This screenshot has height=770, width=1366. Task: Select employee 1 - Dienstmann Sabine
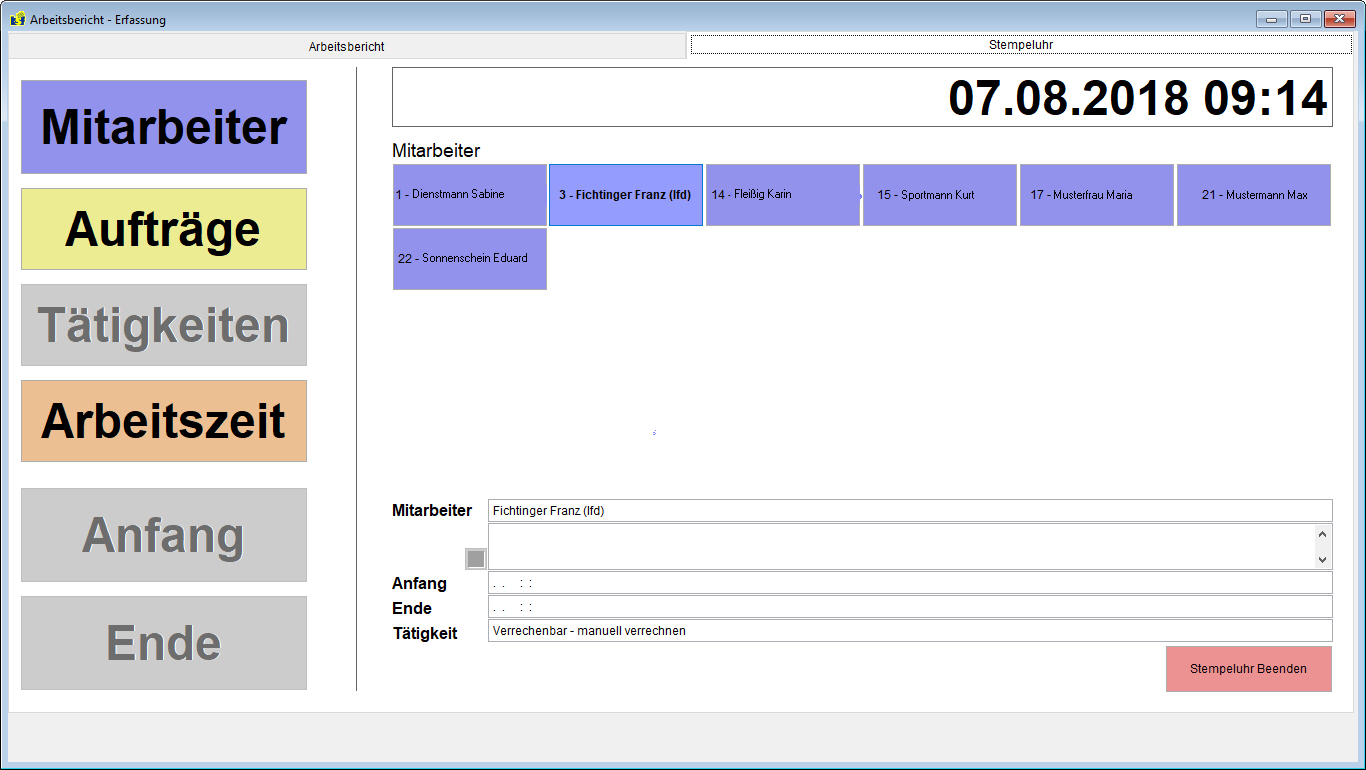pyautogui.click(x=470, y=195)
